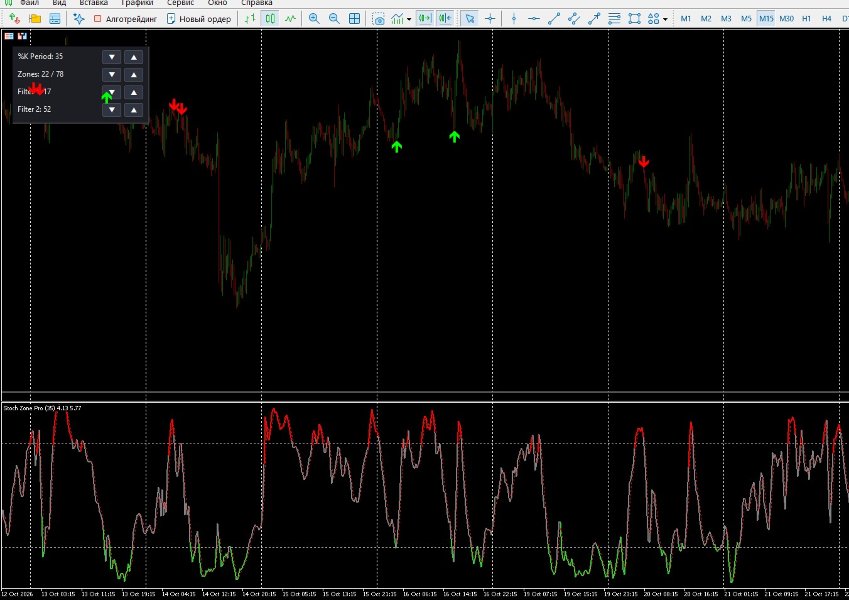The width and height of the screenshot is (849, 600).
Task: Switch chart to bar chart view
Action: click(x=250, y=19)
